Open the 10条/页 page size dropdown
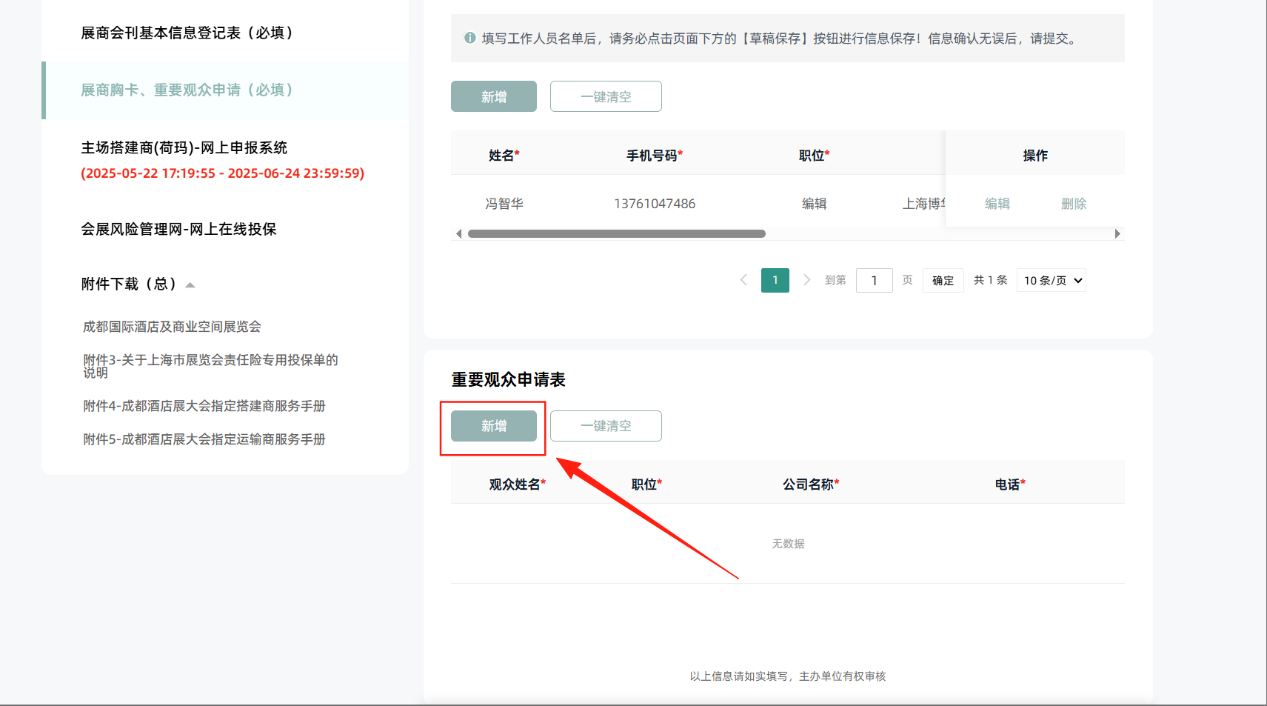Screen dimensions: 1267x706 click(x=1051, y=281)
